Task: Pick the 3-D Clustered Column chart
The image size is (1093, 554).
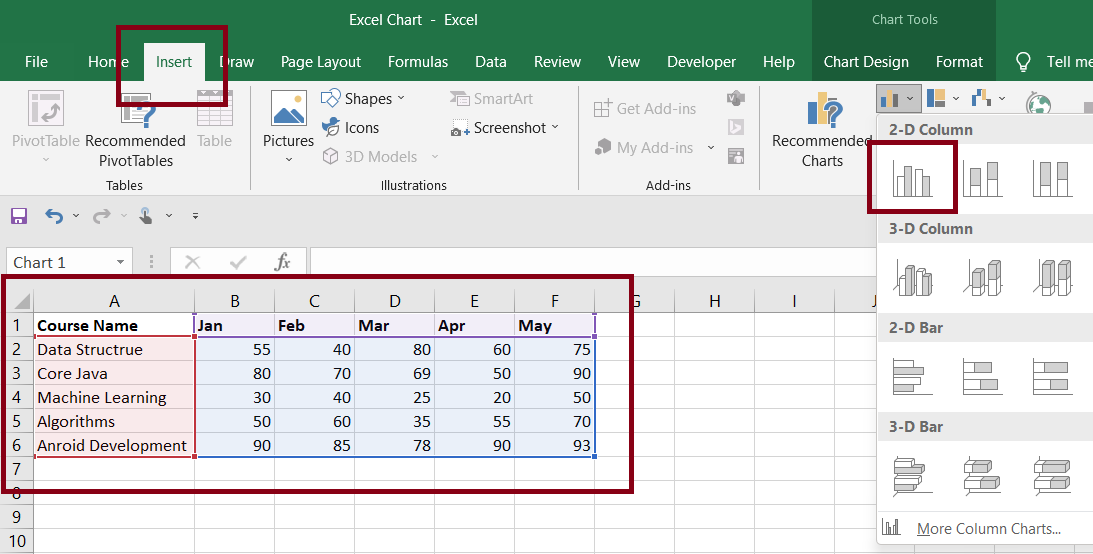Action: (911, 276)
